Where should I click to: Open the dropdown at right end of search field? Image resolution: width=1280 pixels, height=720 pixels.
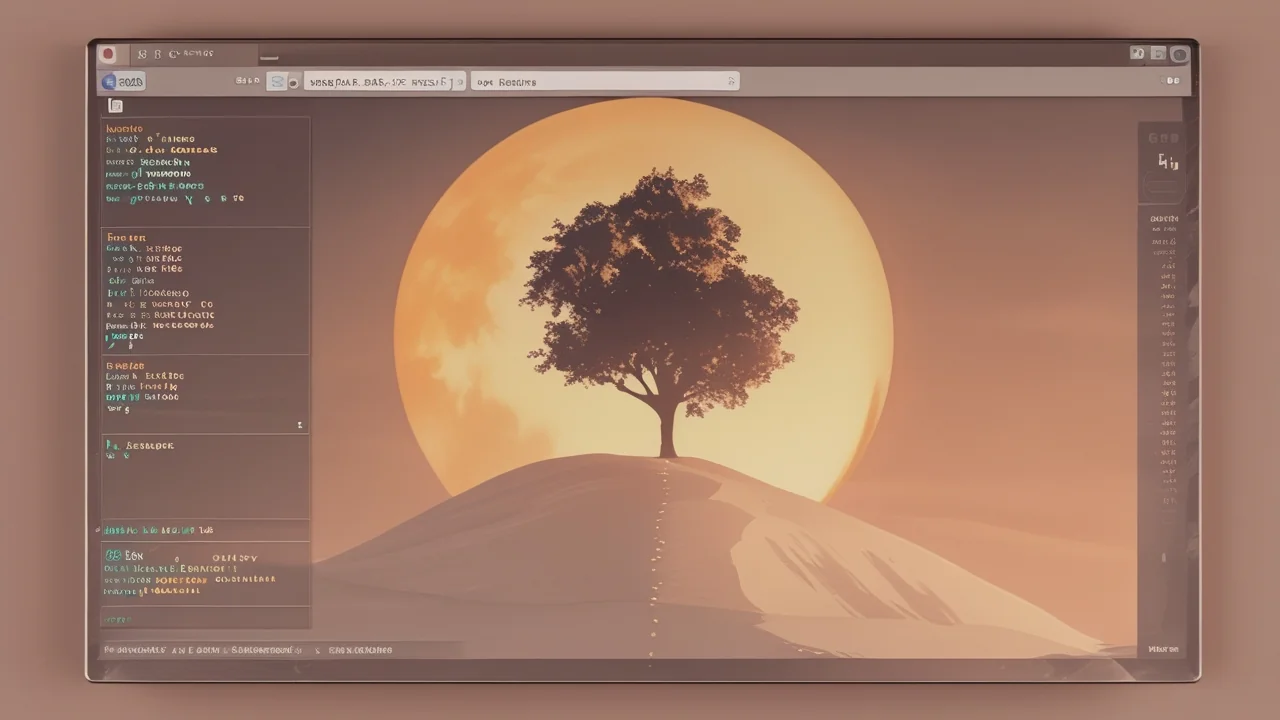pos(731,82)
